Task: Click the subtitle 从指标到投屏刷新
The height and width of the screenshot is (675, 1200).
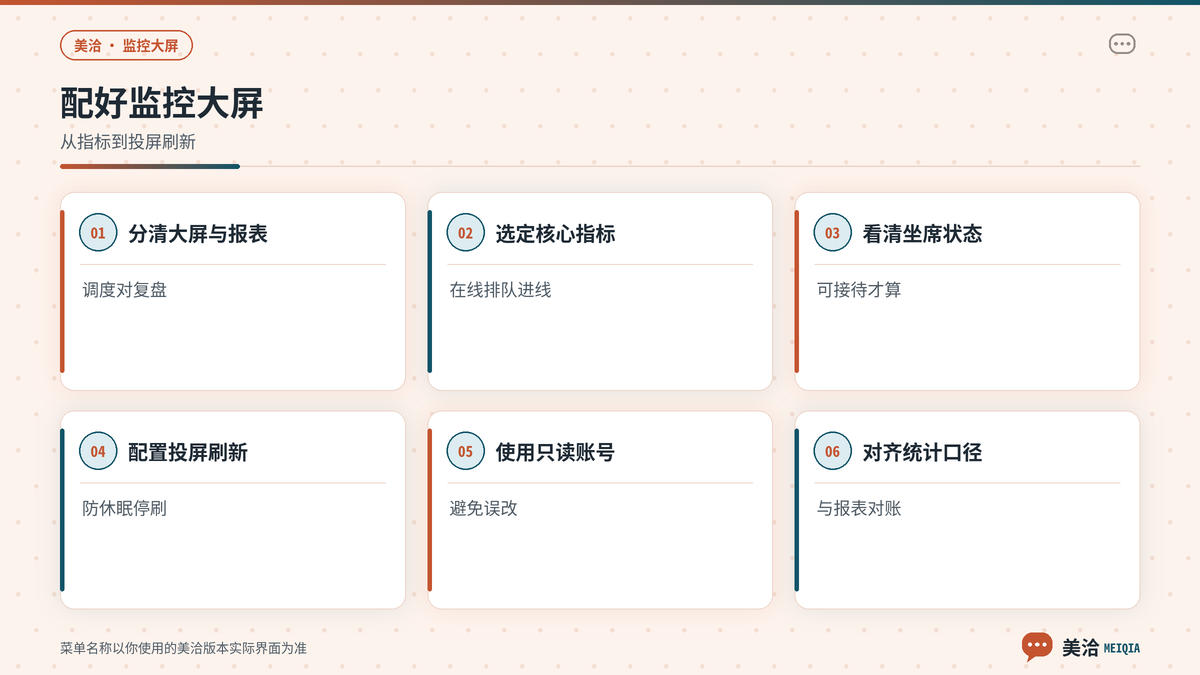Action: [128, 142]
